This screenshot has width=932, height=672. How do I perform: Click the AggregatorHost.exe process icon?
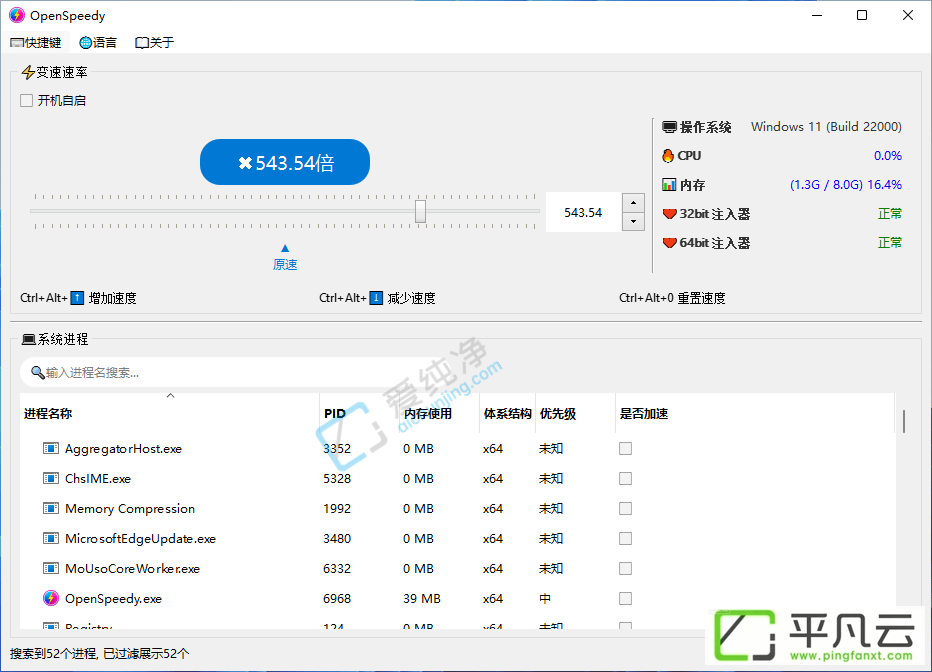pyautogui.click(x=51, y=449)
